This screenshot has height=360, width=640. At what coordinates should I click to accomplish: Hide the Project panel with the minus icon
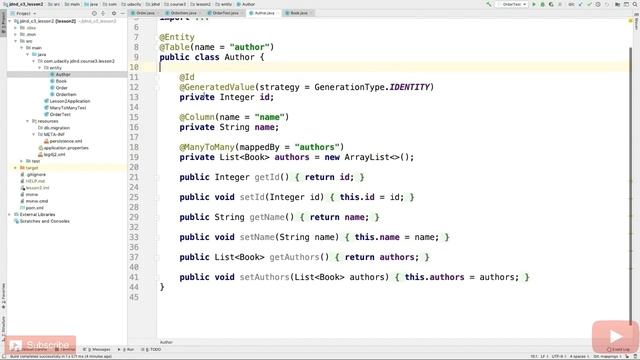coord(122,13)
